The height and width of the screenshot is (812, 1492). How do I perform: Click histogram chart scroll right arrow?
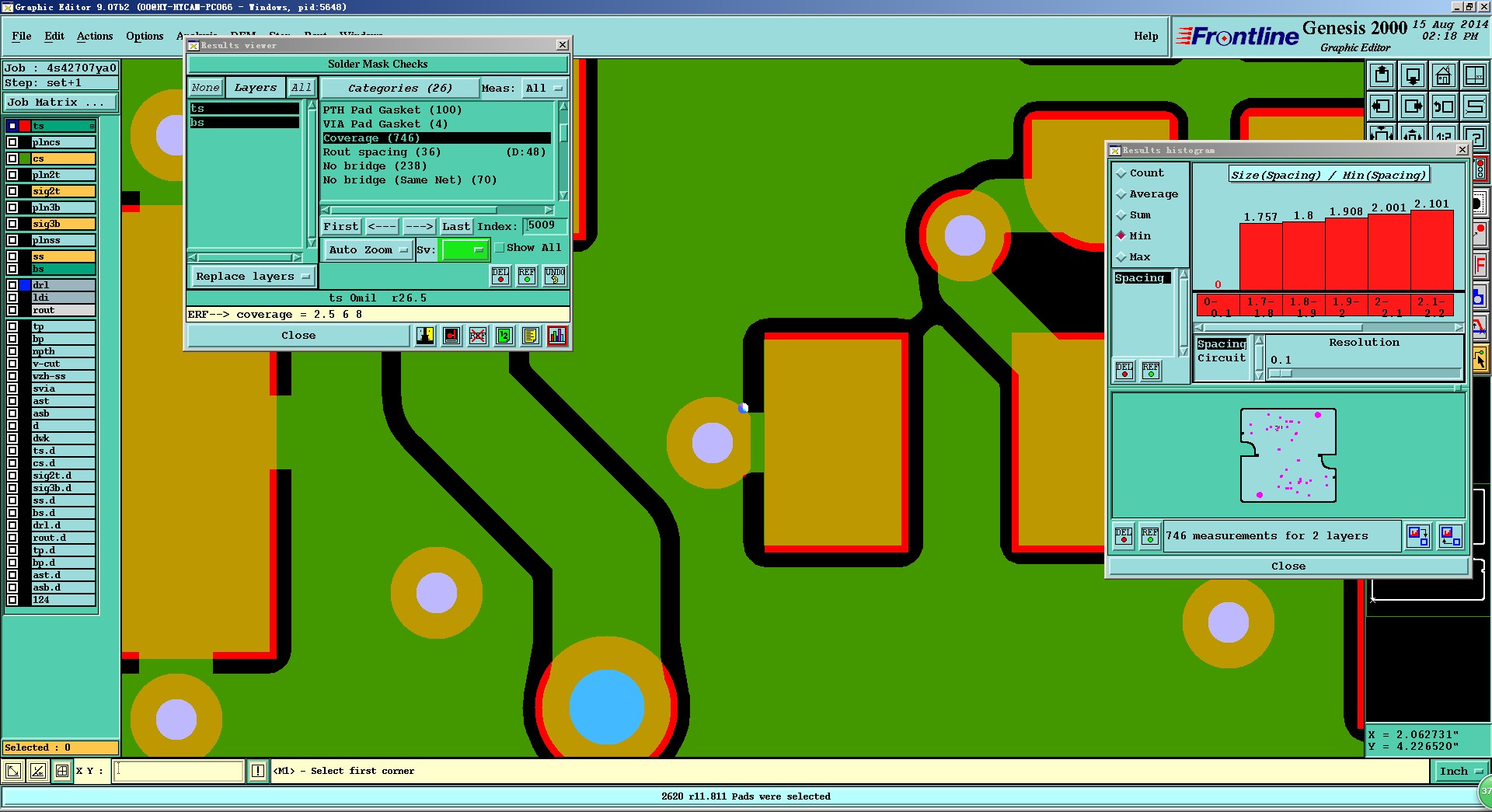click(1459, 327)
